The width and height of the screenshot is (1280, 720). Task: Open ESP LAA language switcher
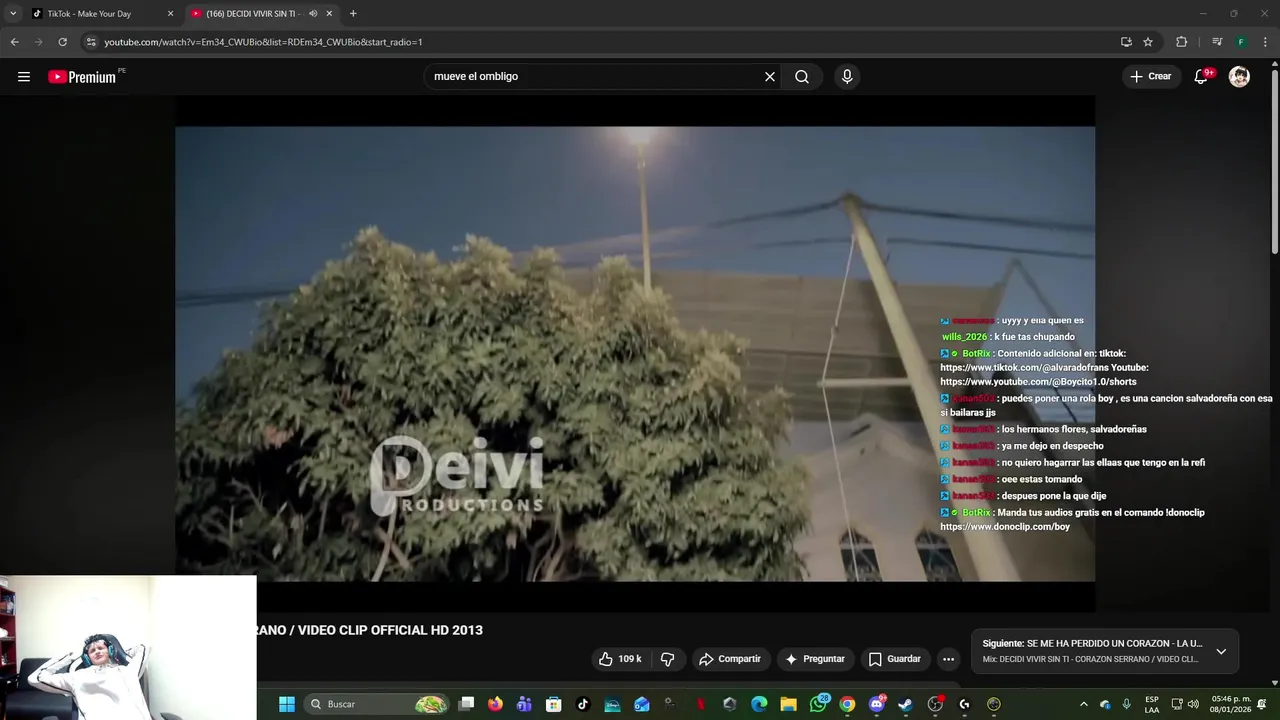pyautogui.click(x=1152, y=704)
